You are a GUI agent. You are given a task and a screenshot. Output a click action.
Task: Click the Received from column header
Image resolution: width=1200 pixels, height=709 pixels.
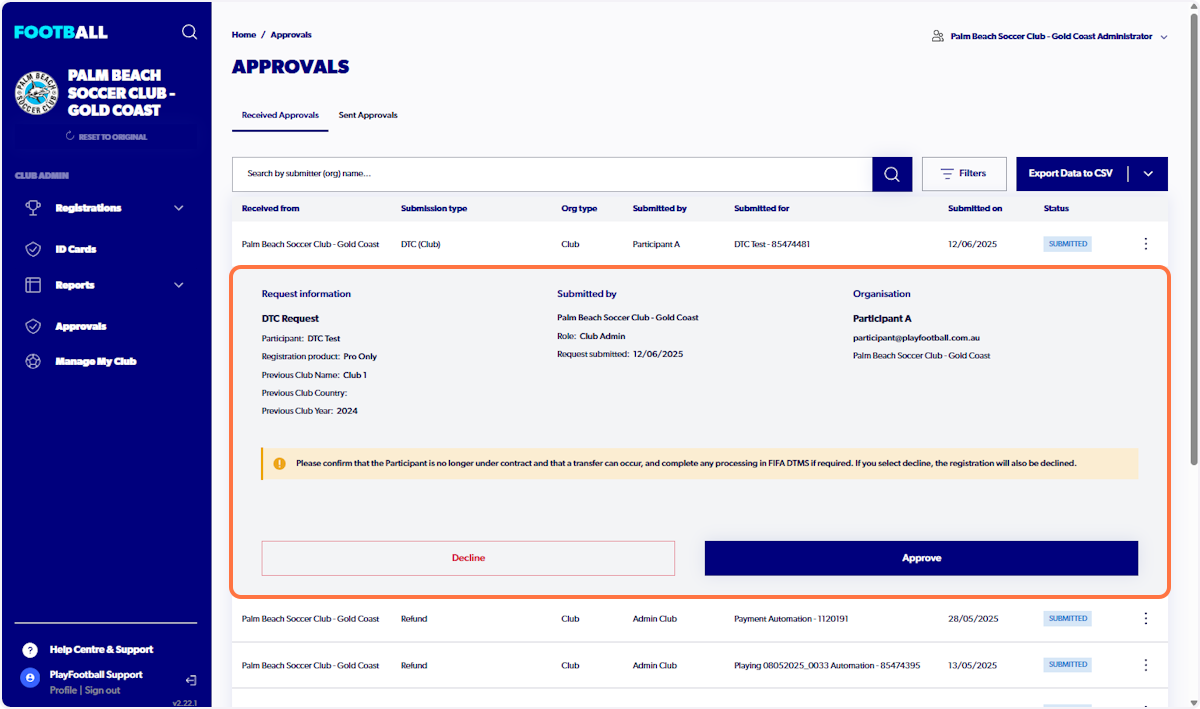point(270,209)
